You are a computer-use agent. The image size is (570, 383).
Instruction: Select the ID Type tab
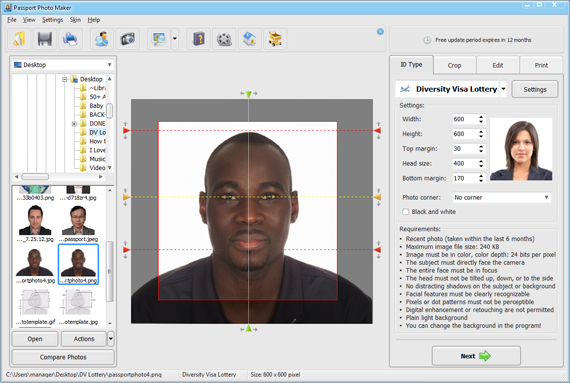click(x=411, y=65)
